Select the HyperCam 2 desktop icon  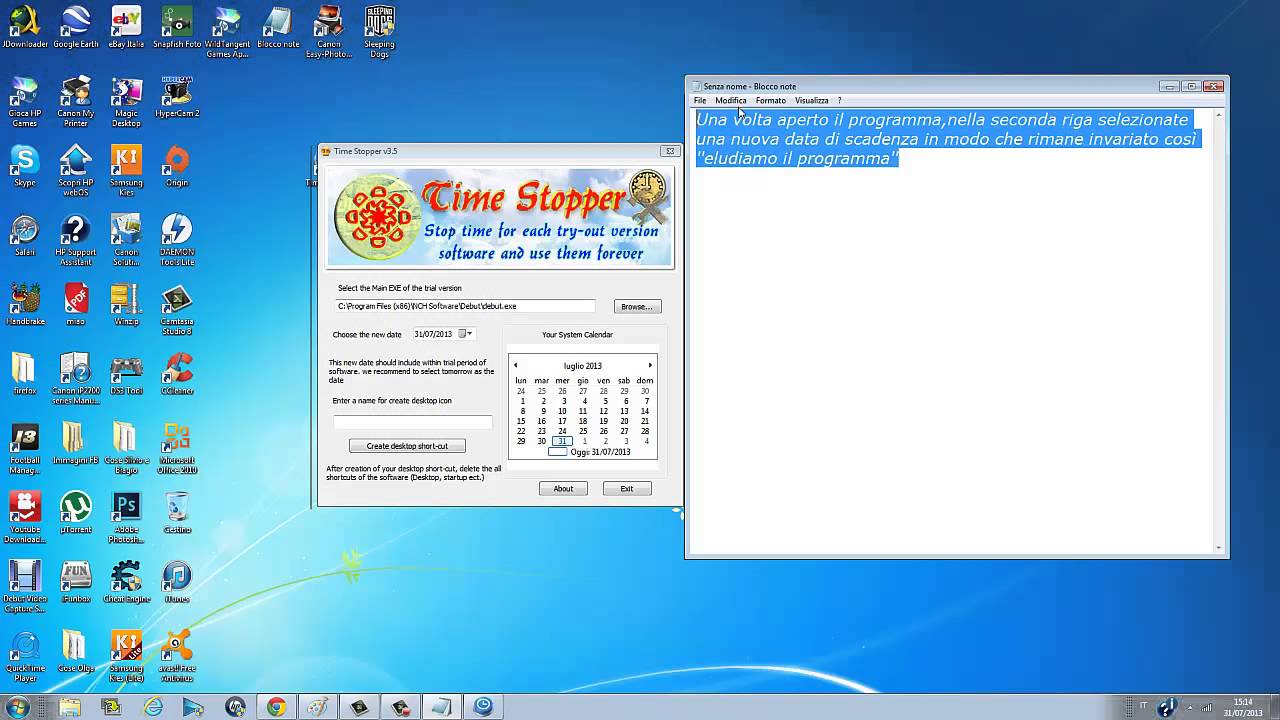177,97
